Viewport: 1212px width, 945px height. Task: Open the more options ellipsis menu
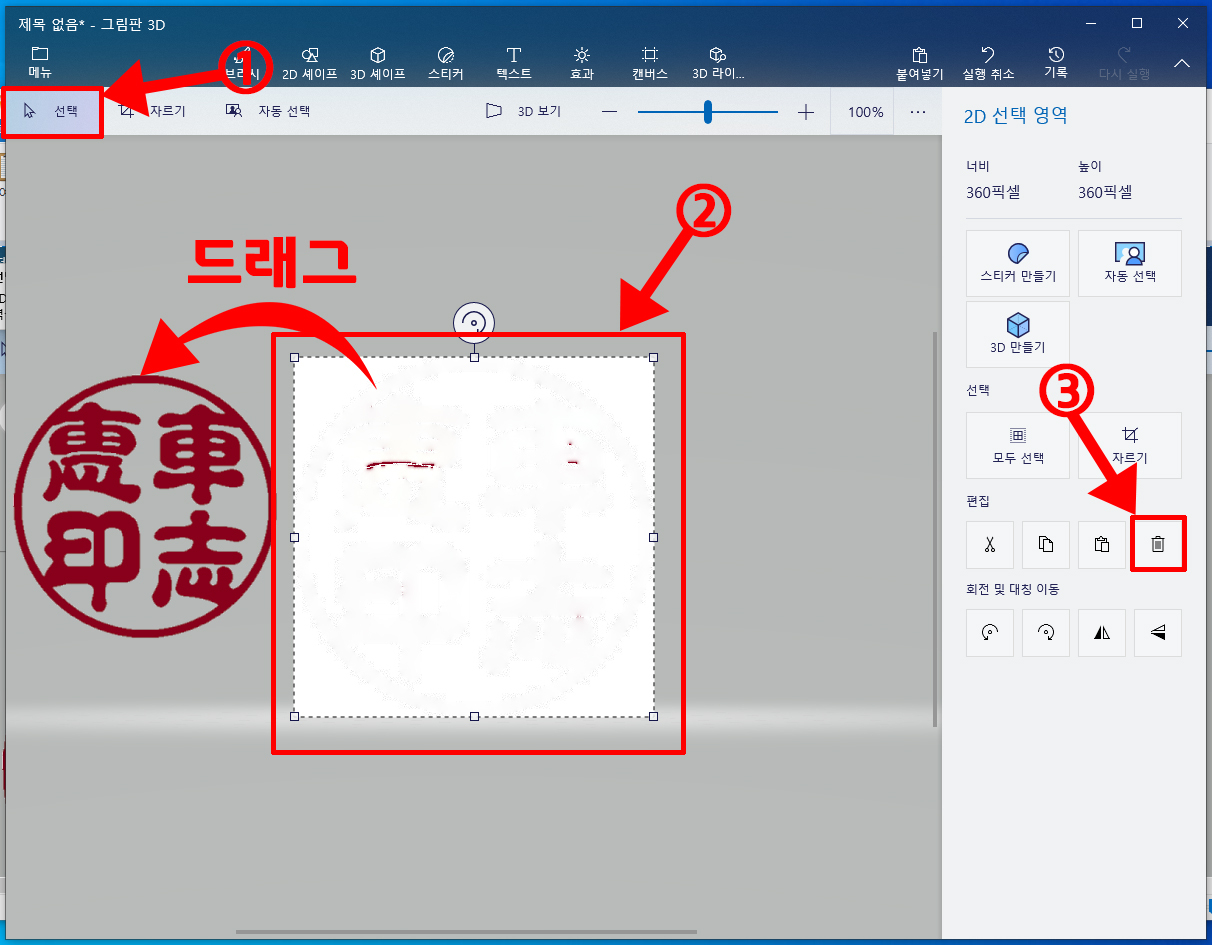coord(918,112)
